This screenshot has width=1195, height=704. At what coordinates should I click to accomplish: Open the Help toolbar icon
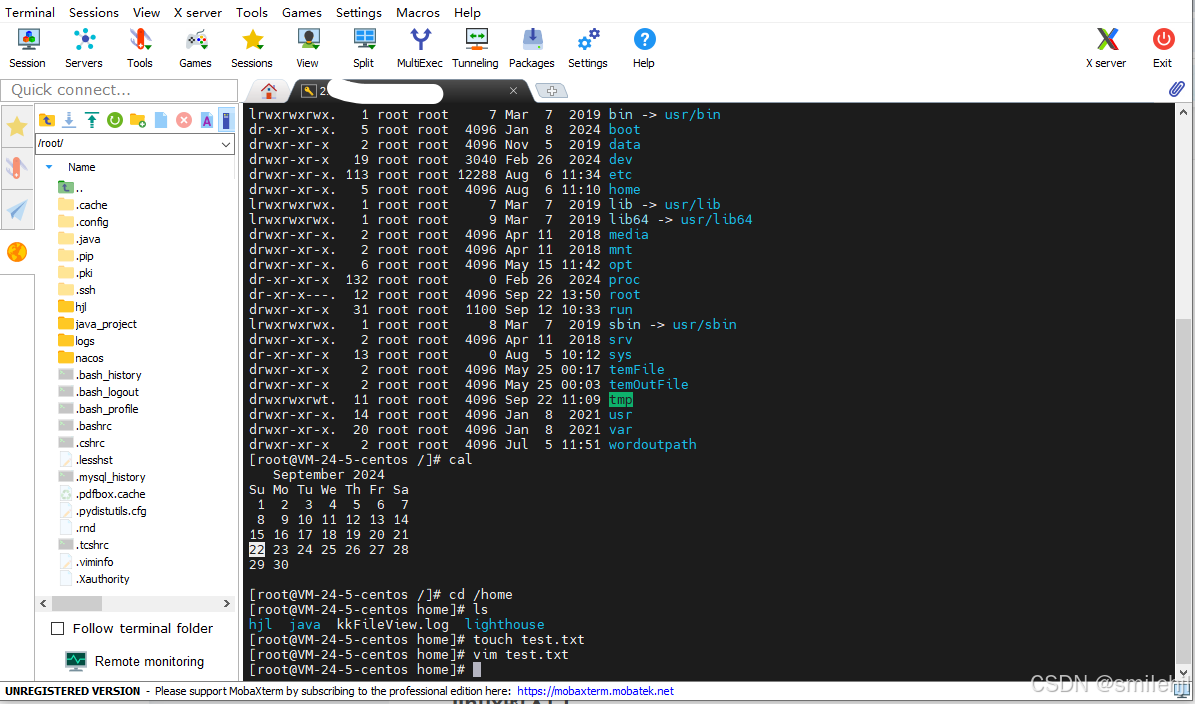(644, 49)
